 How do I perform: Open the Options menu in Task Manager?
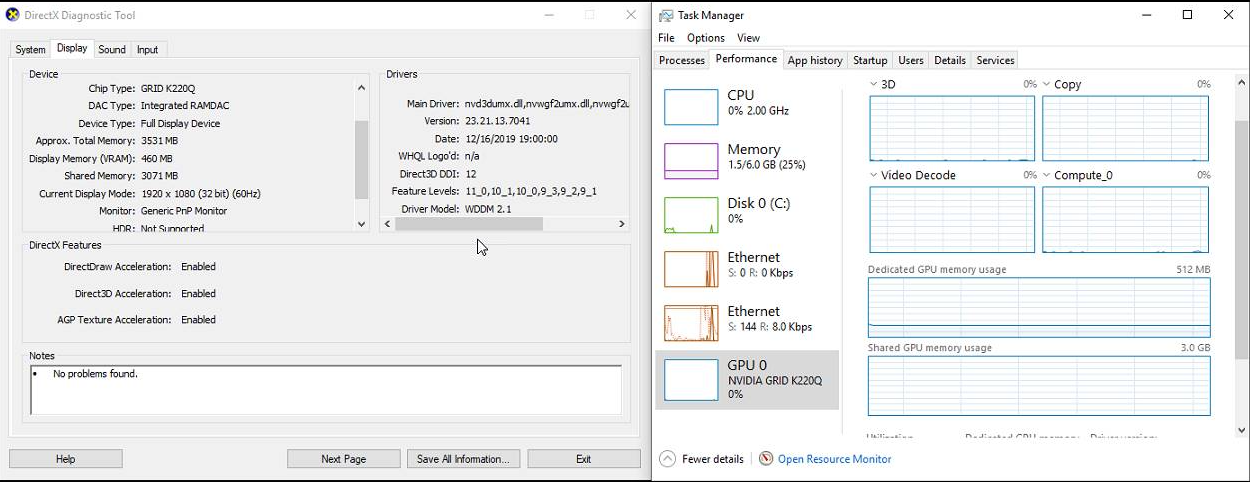tap(706, 38)
